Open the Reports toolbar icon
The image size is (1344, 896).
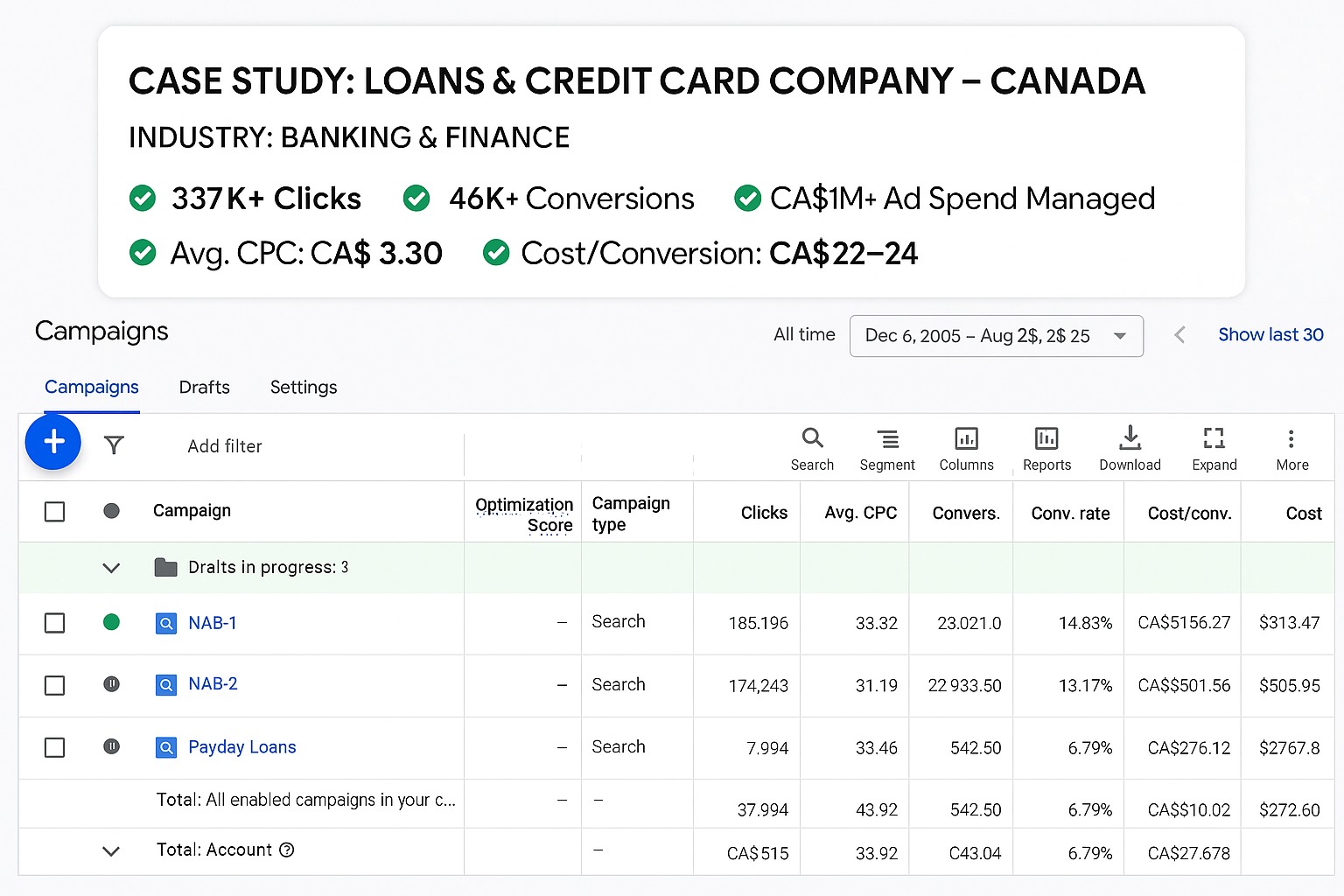(x=1046, y=438)
